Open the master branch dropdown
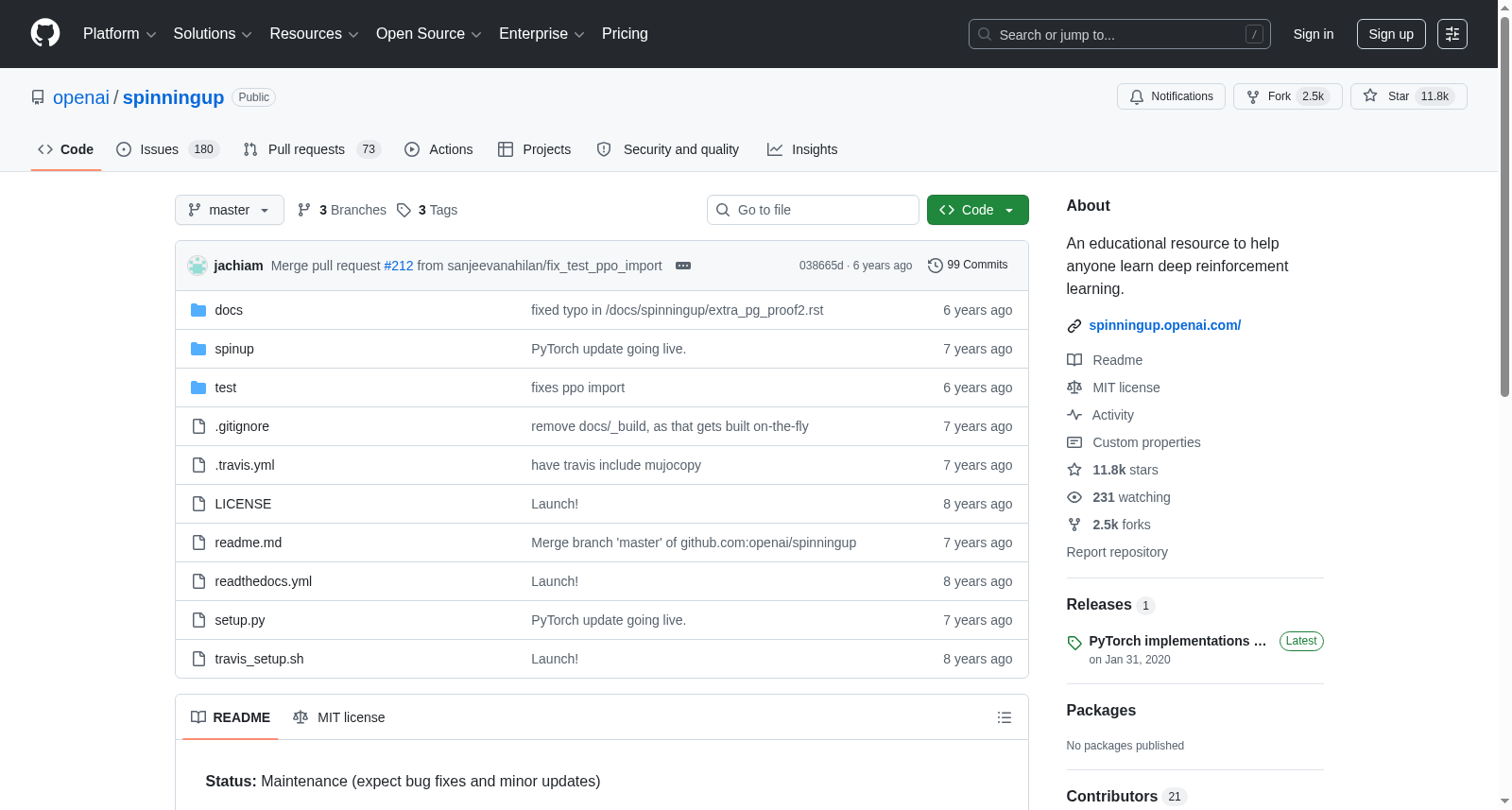 coord(230,210)
